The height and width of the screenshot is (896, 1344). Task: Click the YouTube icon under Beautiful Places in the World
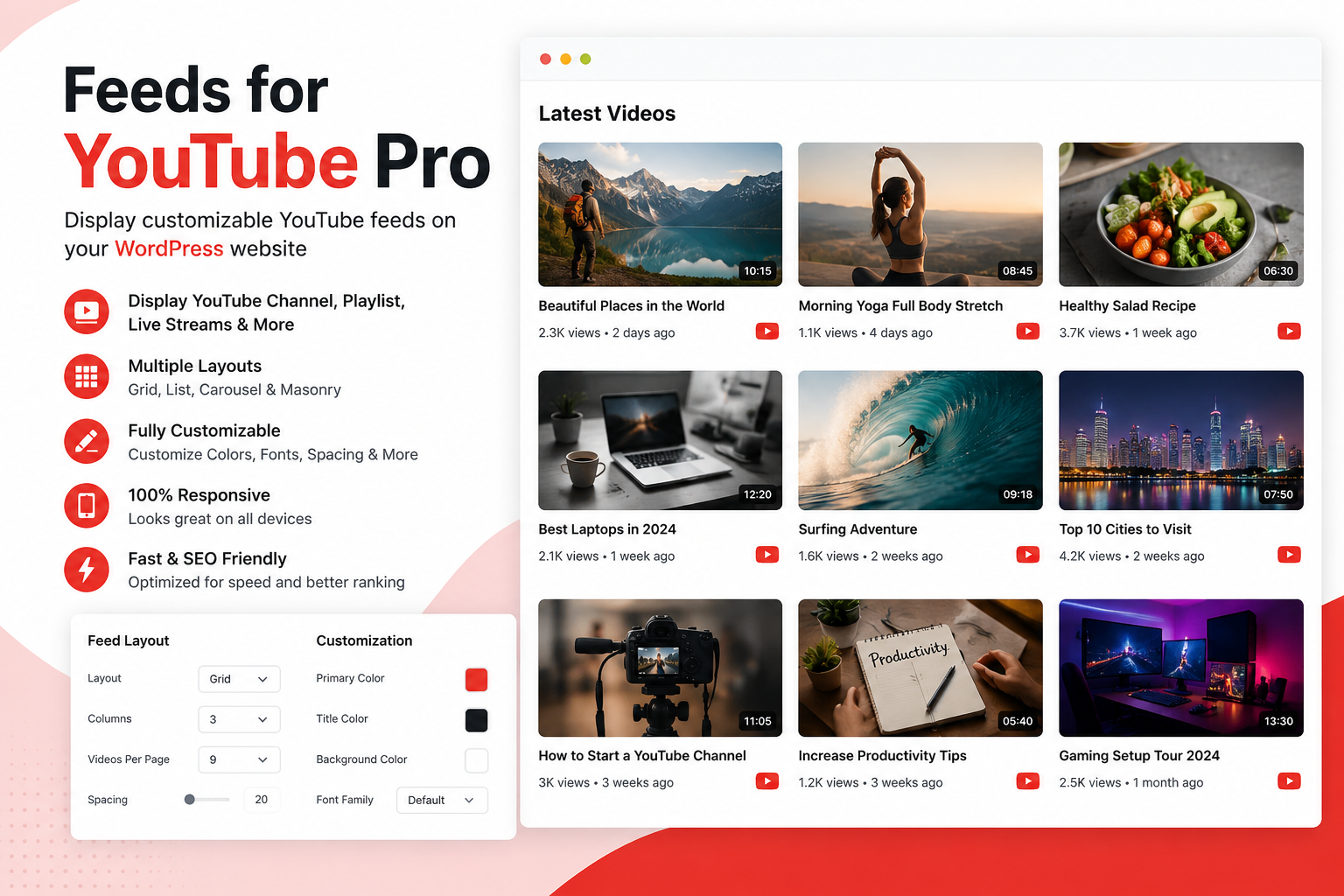(x=767, y=332)
